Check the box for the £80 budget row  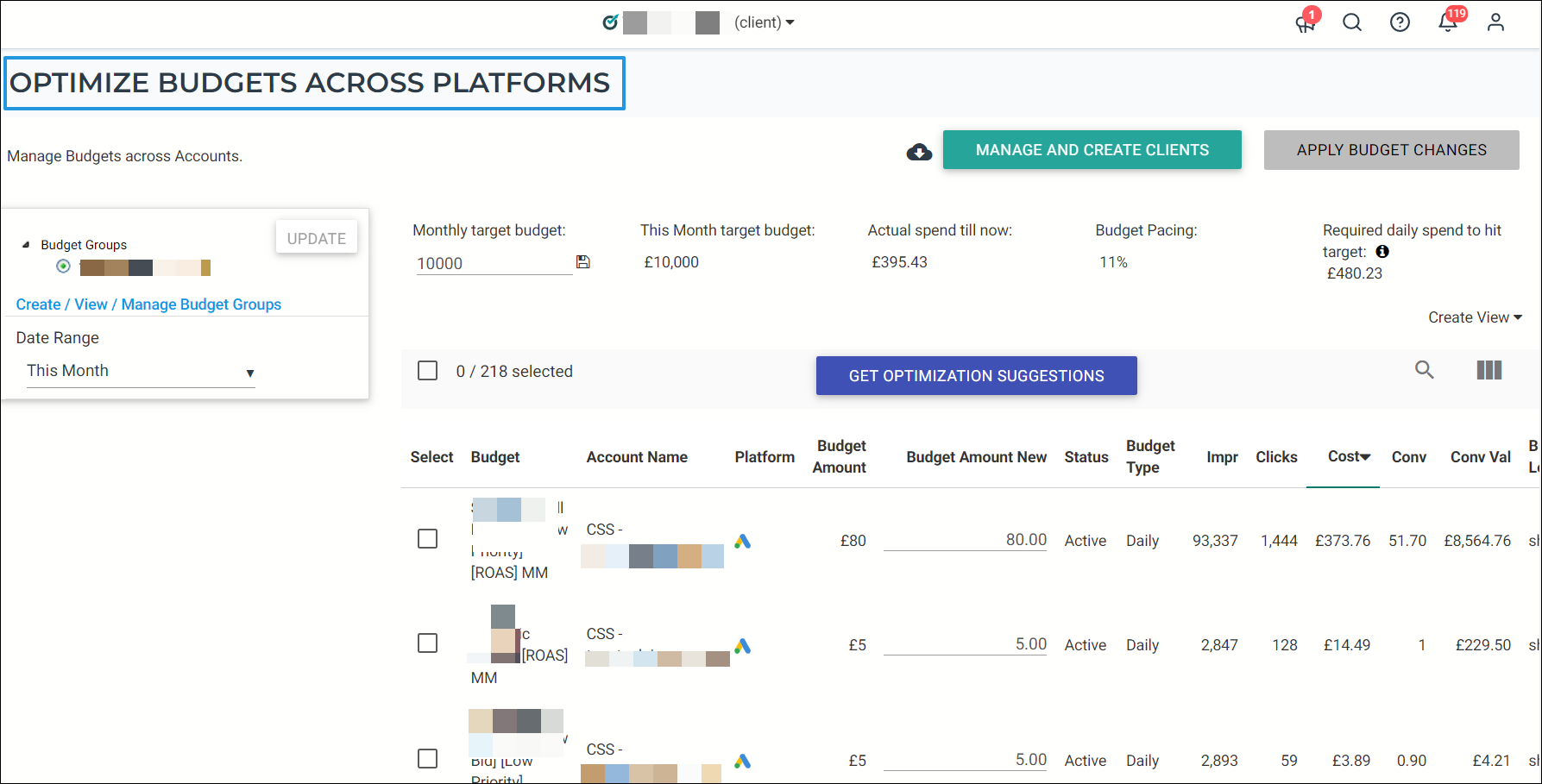[x=427, y=539]
